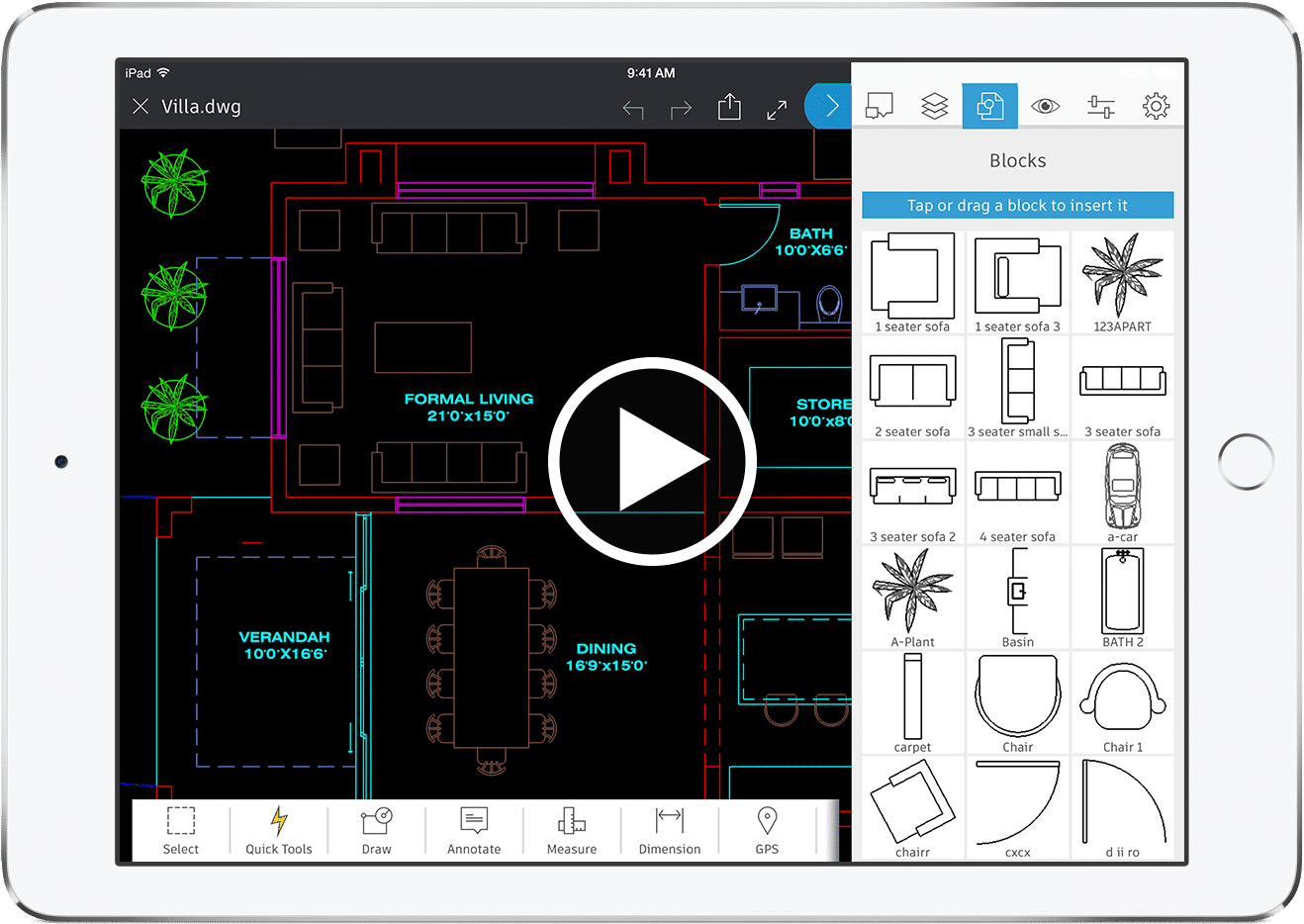Insert the 1 seater sofa block

(x=912, y=283)
